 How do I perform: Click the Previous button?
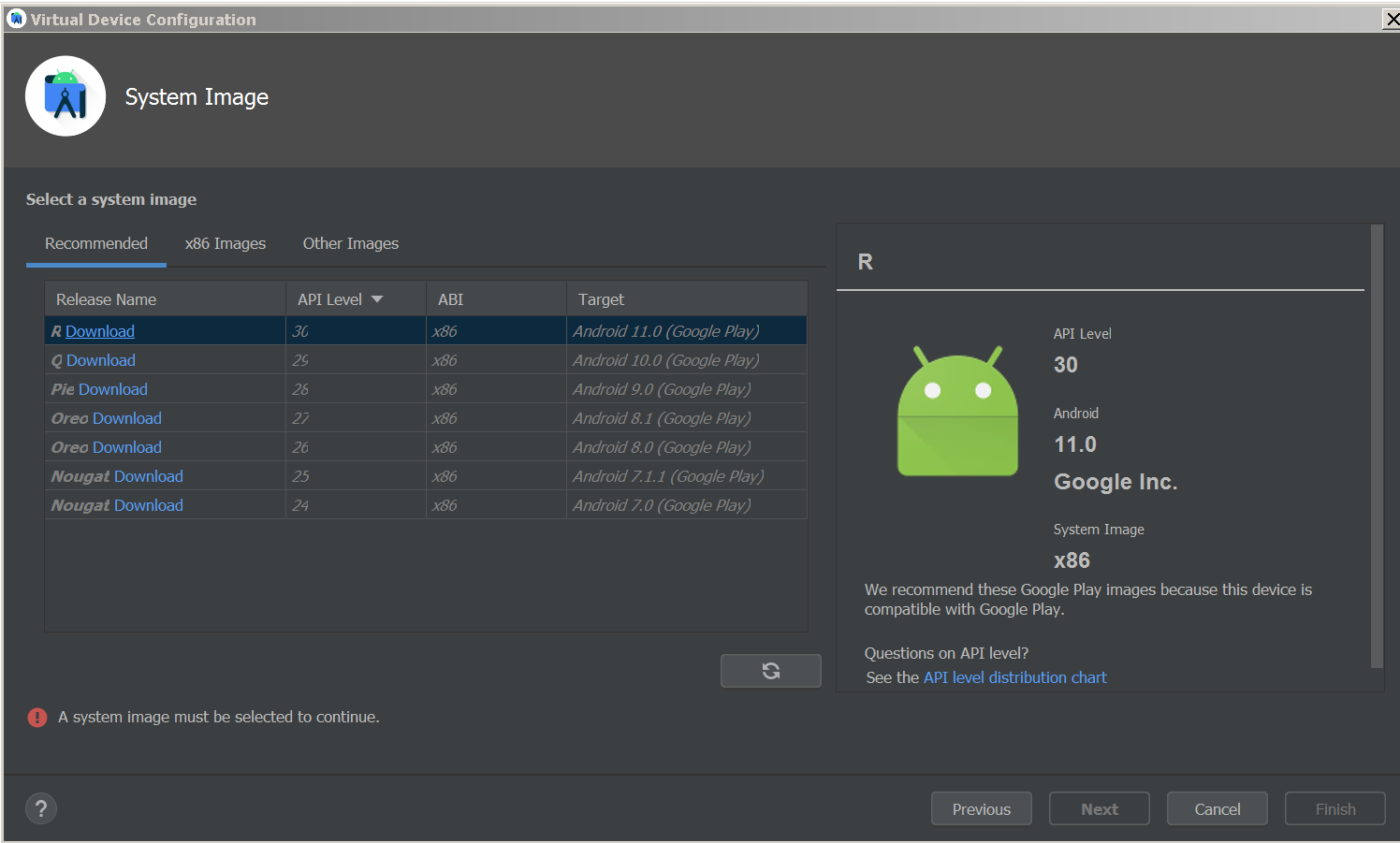click(982, 809)
